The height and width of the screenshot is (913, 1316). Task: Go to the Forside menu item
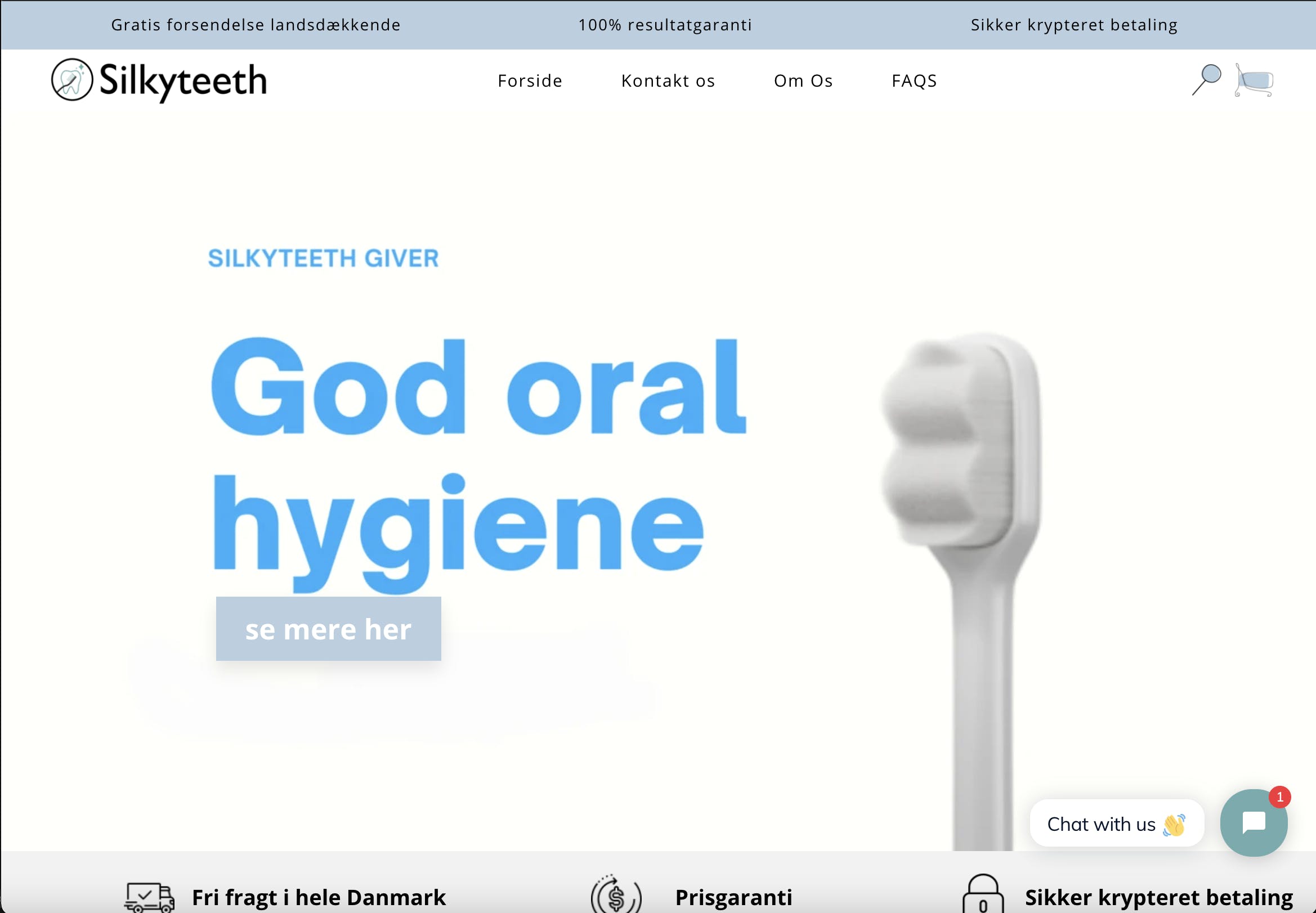pyautogui.click(x=530, y=80)
